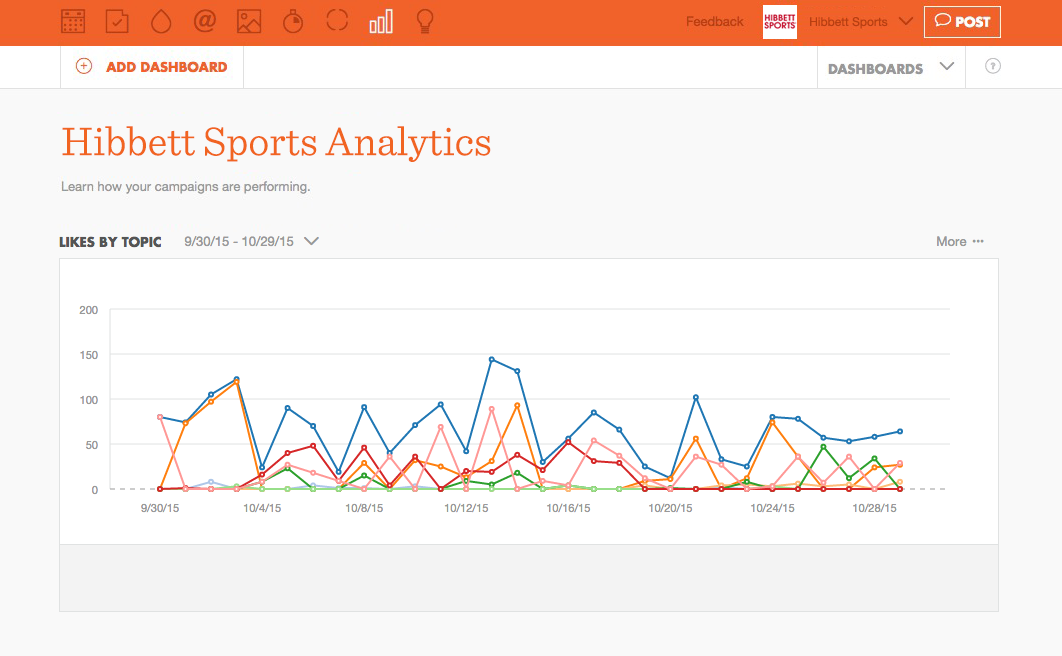Screen dimensions: 1062x656
Task: Click the LIKES BY TOPIC heading
Action: [110, 242]
